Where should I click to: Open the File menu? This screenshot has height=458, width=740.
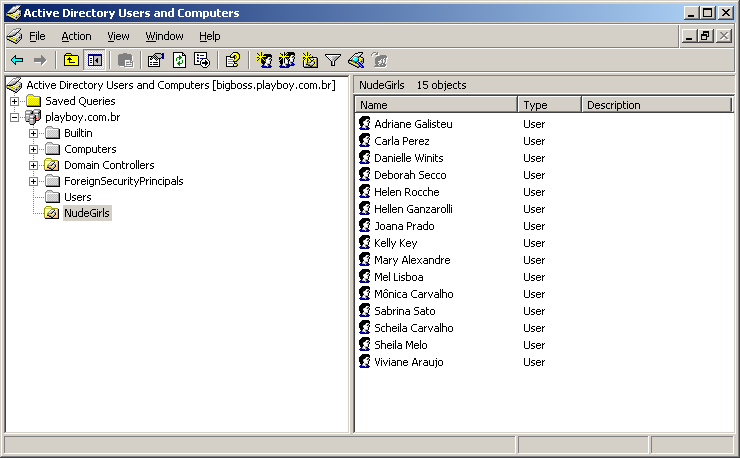(x=37, y=36)
